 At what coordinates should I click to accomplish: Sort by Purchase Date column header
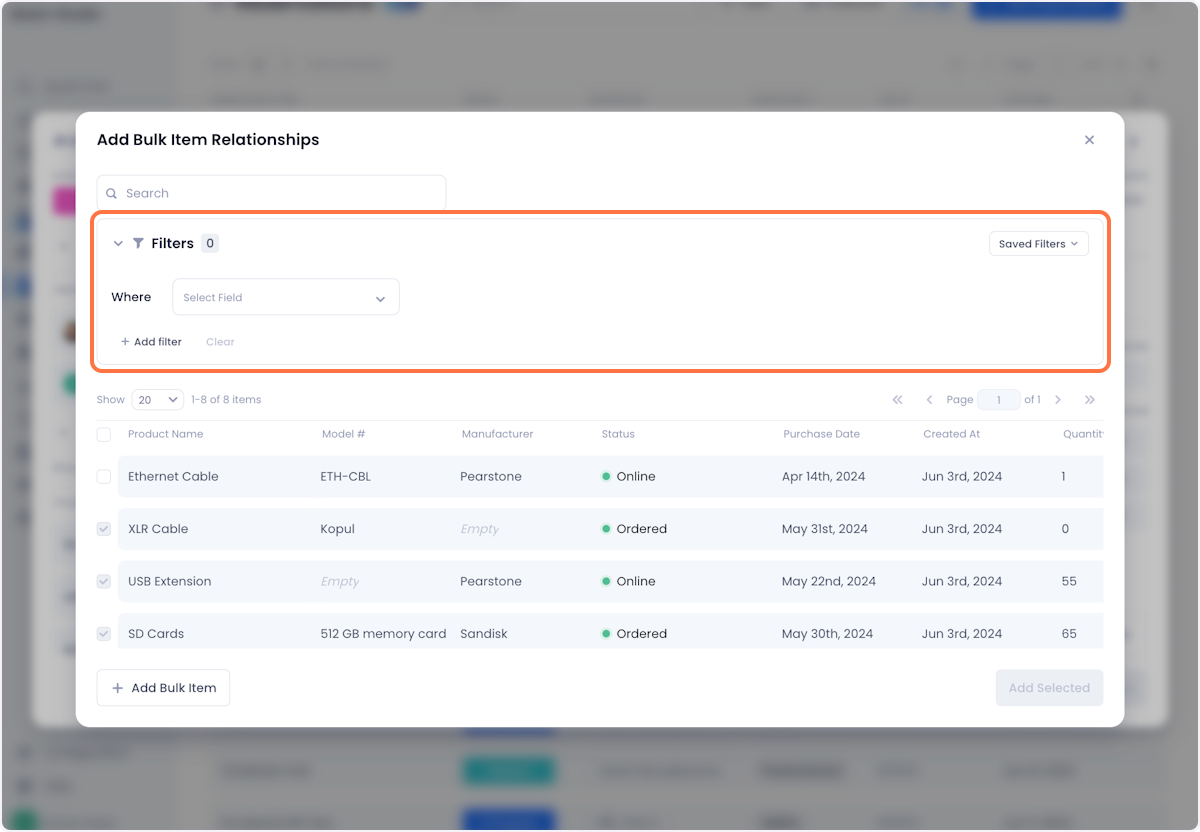(x=821, y=434)
